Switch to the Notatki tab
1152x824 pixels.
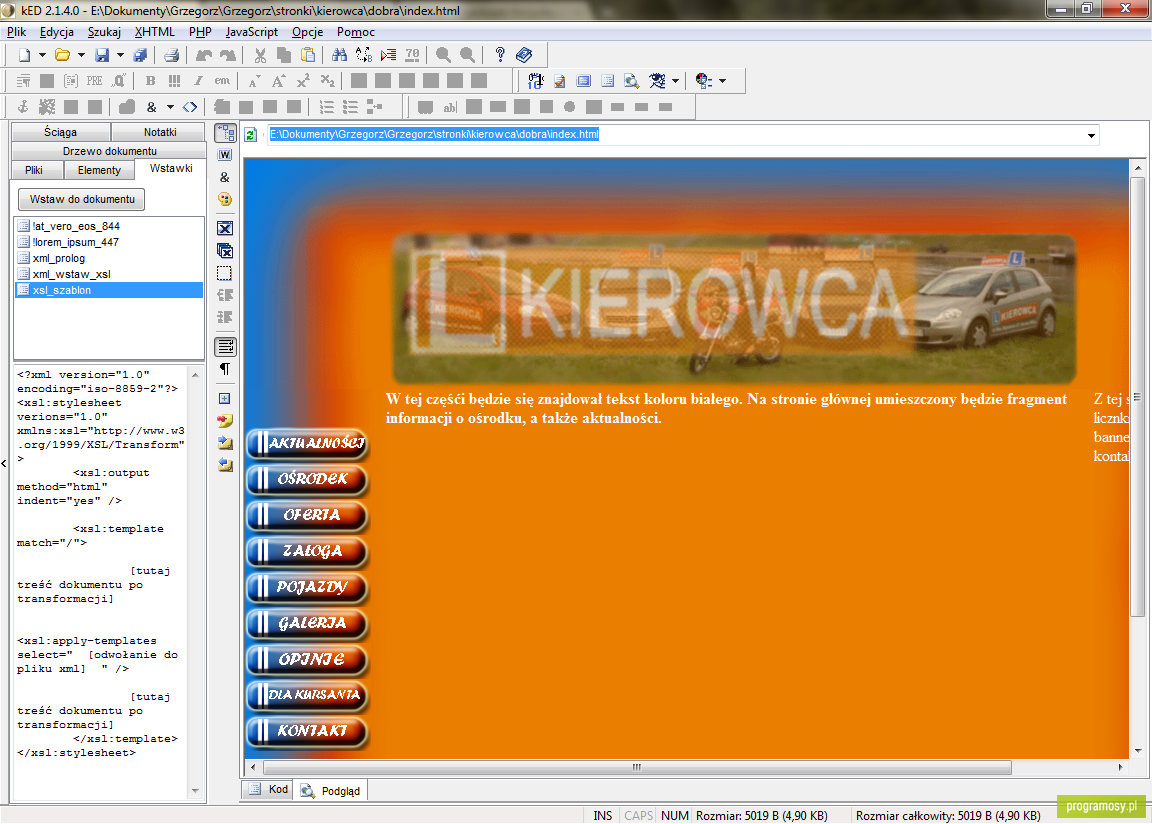[x=159, y=132]
